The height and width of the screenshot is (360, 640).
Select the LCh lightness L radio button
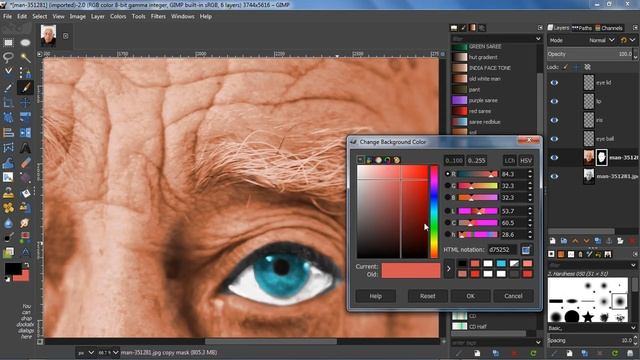[x=447, y=211]
